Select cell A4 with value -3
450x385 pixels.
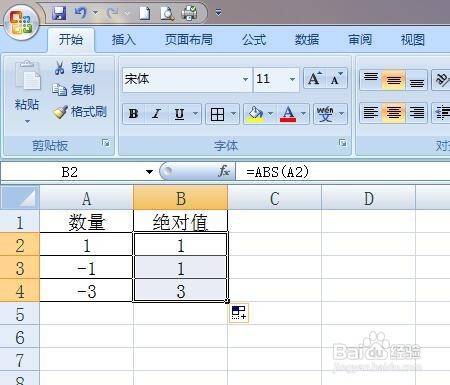pos(86,291)
